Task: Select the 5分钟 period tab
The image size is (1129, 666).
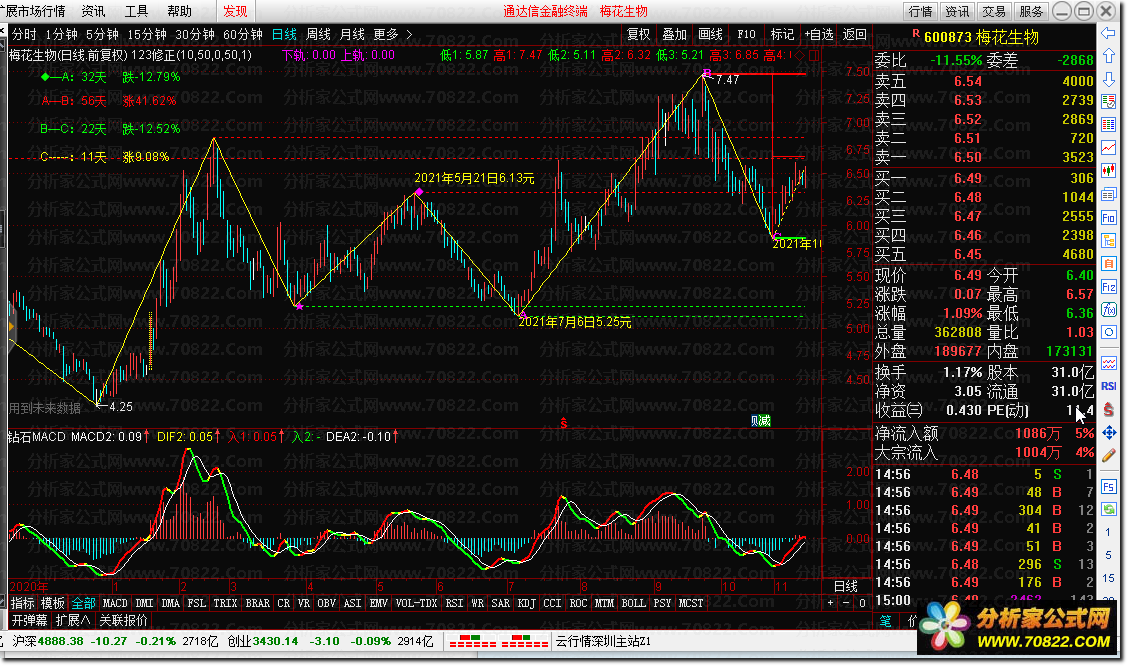Action: pyautogui.click(x=102, y=35)
